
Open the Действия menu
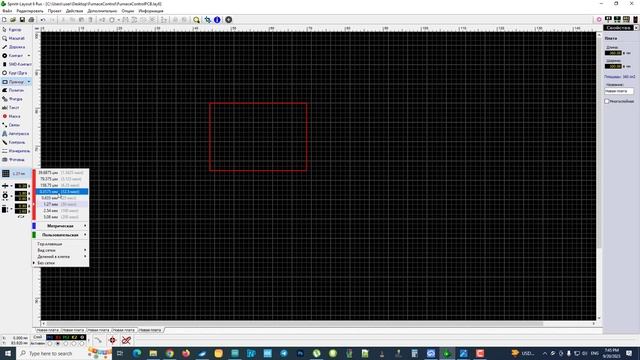(74, 11)
